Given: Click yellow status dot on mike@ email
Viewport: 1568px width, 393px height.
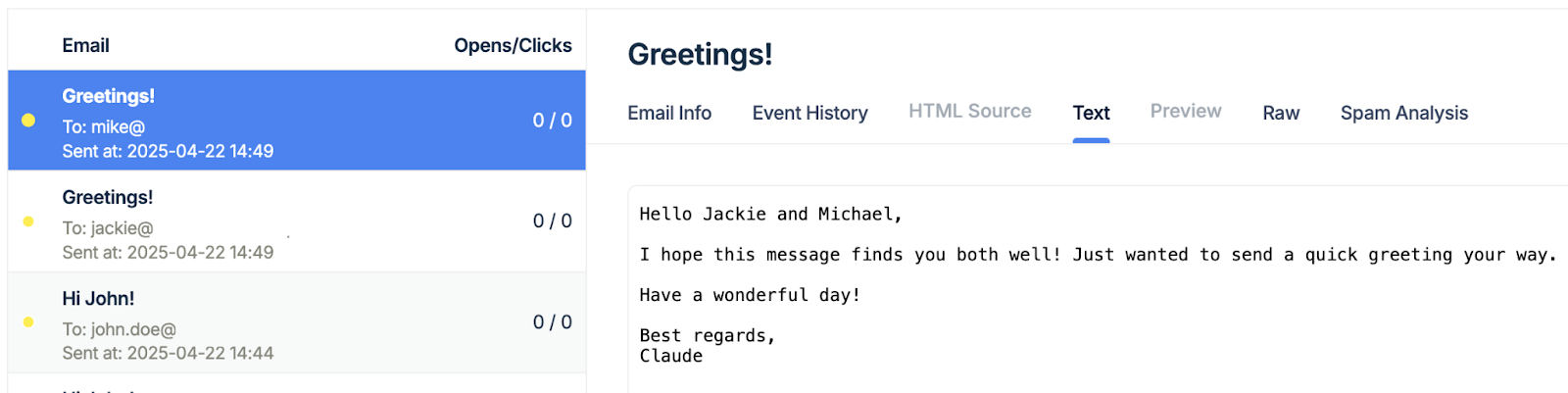Looking at the screenshot, I should point(28,121).
